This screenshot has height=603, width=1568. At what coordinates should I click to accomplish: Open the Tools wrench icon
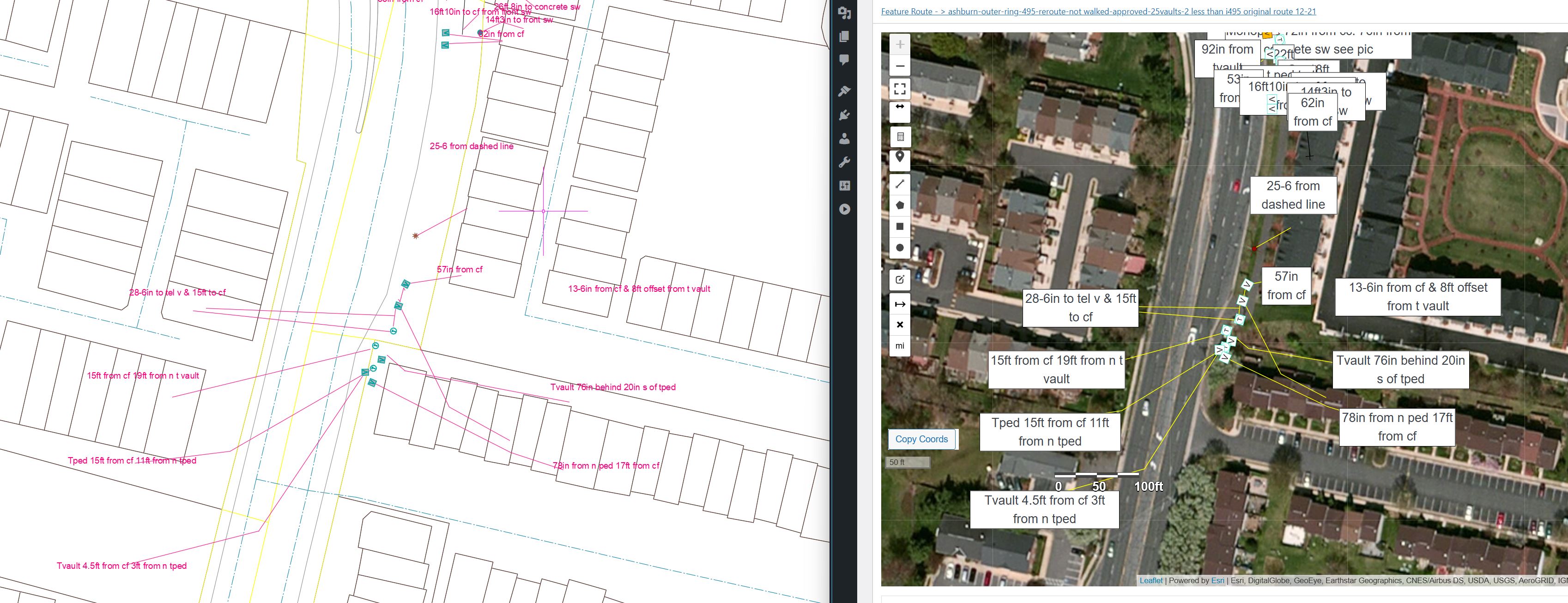844,162
